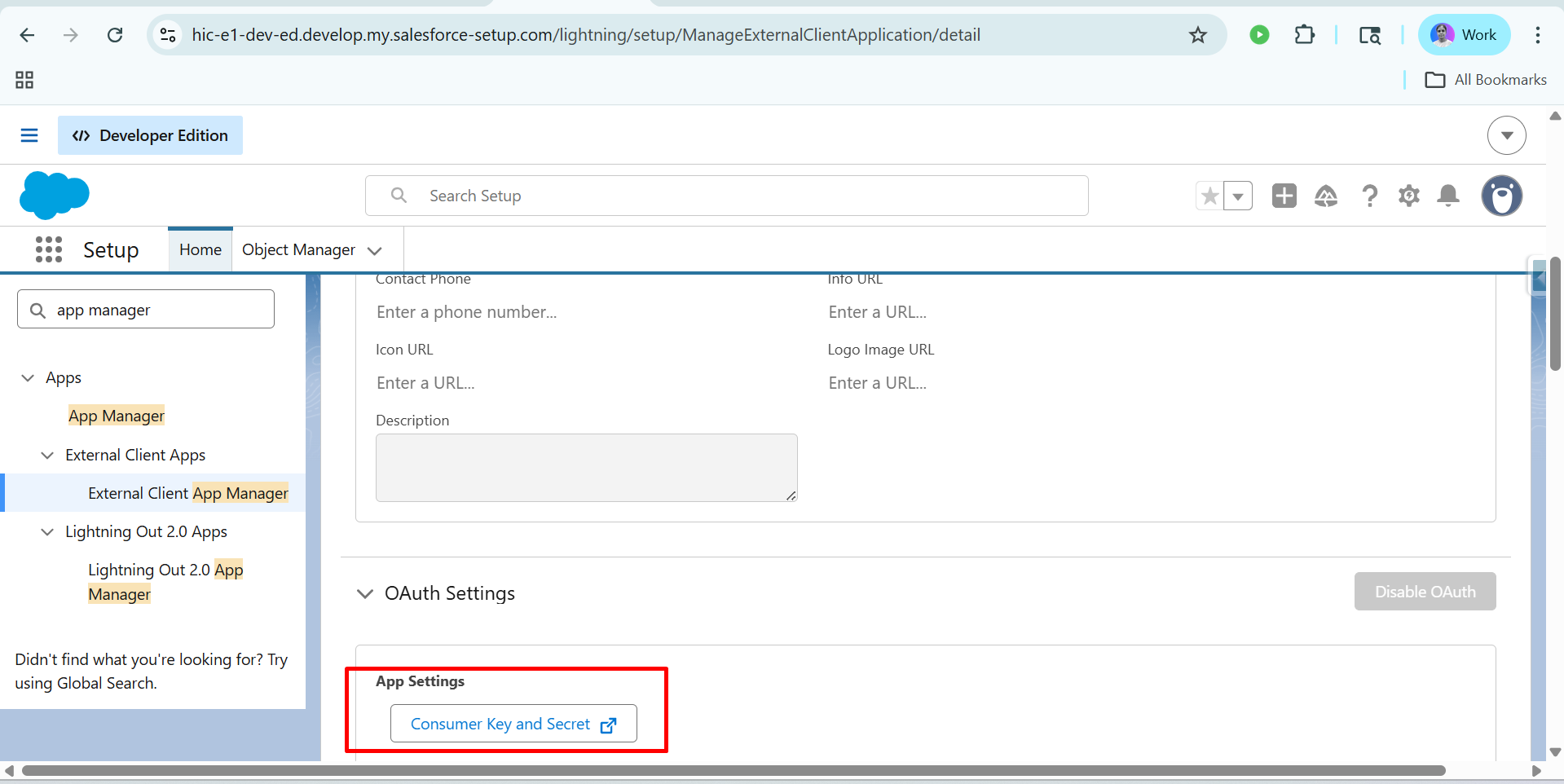This screenshot has height=784, width=1564.
Task: Open the App Launcher grid icon
Action: click(x=49, y=249)
